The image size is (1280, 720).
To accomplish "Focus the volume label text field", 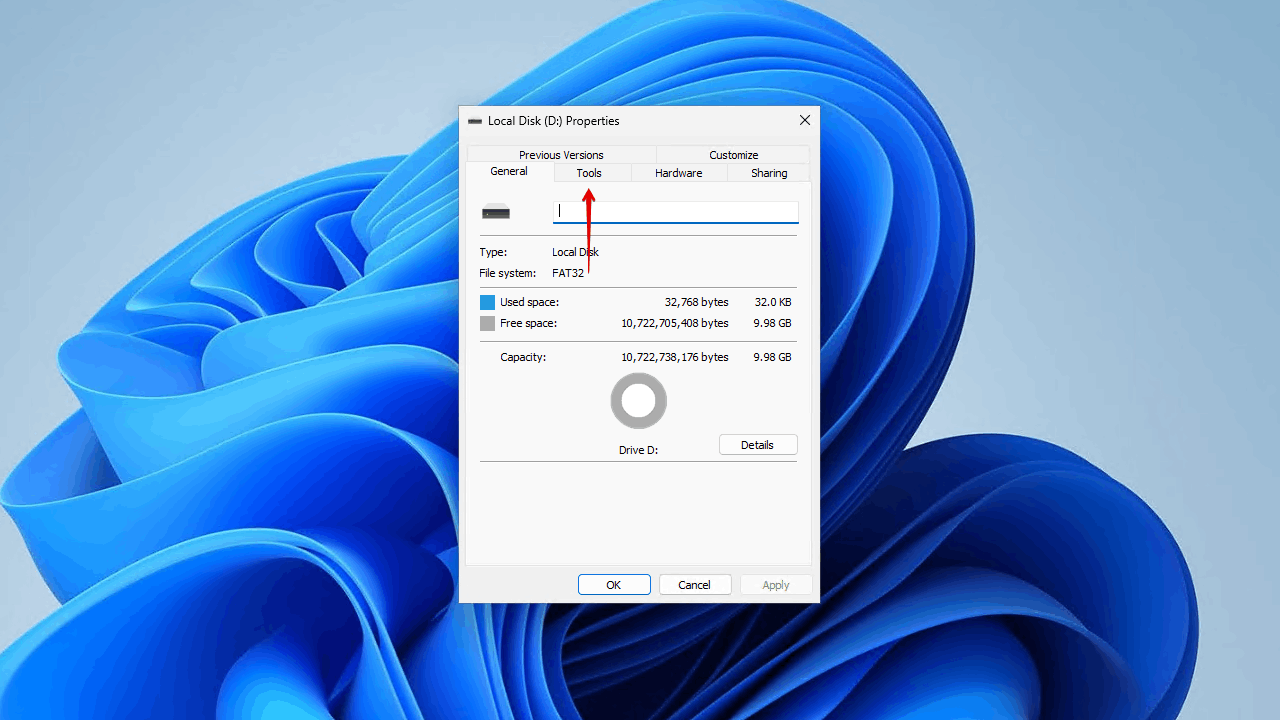I will click(676, 211).
